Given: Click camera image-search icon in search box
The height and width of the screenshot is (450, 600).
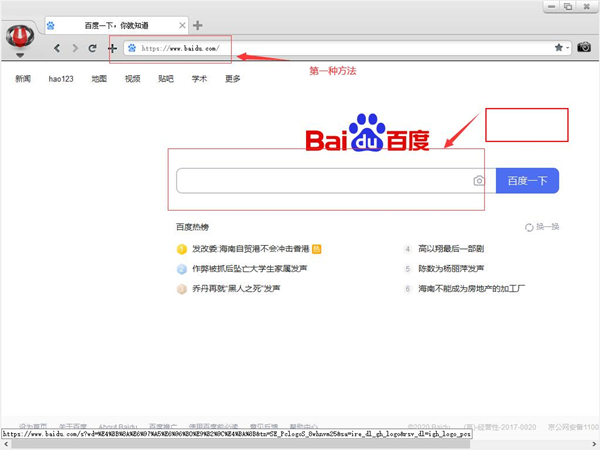Looking at the screenshot, I should tap(479, 181).
